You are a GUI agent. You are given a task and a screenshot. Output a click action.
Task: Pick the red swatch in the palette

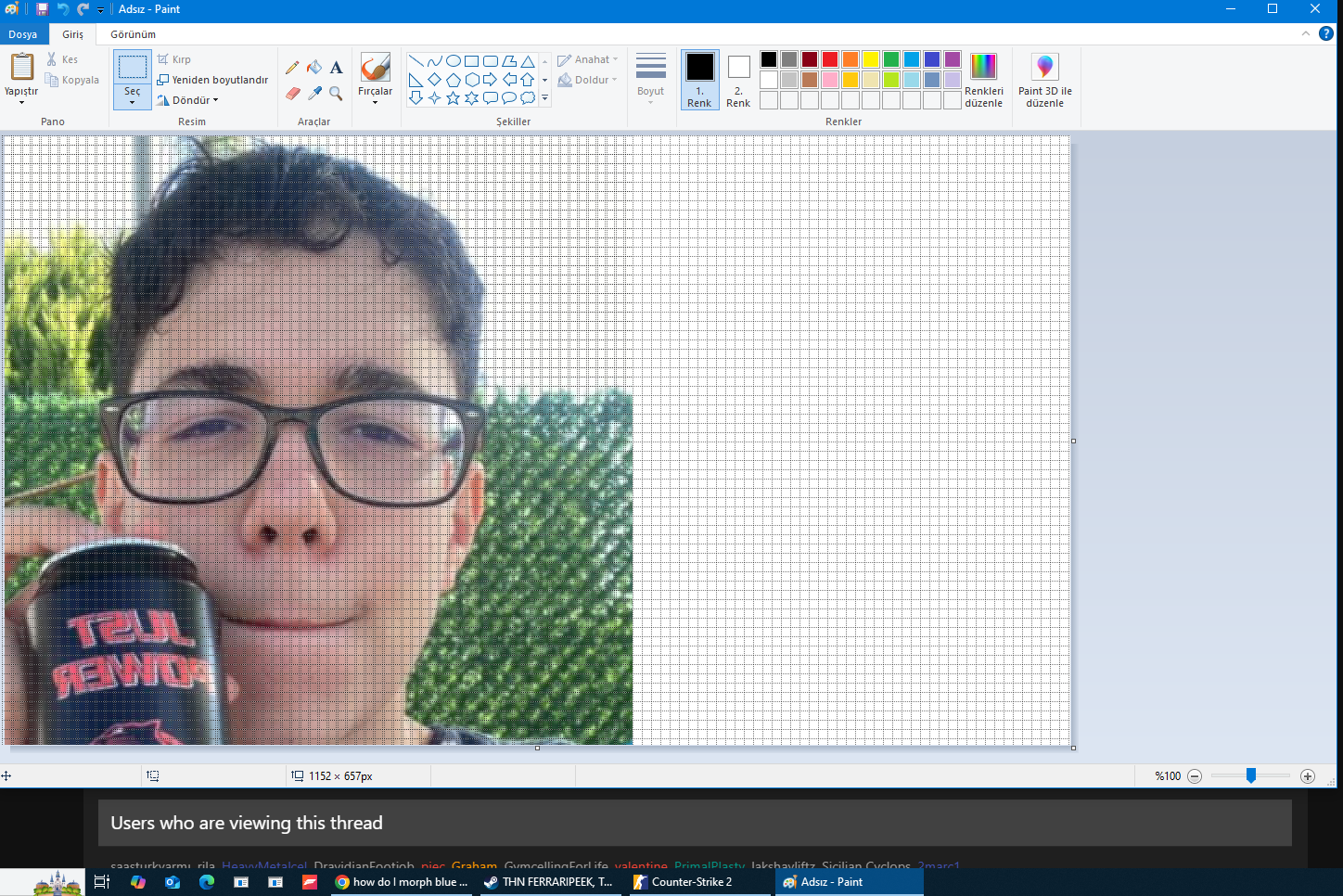[x=830, y=59]
